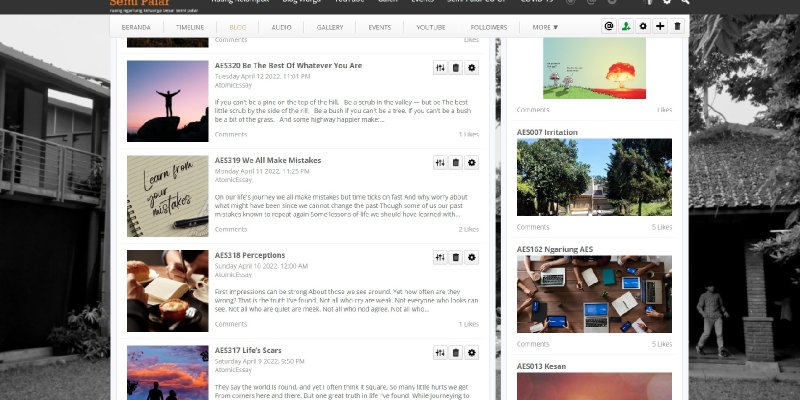Switch to the TIMELINE tab
Image resolution: width=800 pixels, height=400 pixels.
[190, 27]
